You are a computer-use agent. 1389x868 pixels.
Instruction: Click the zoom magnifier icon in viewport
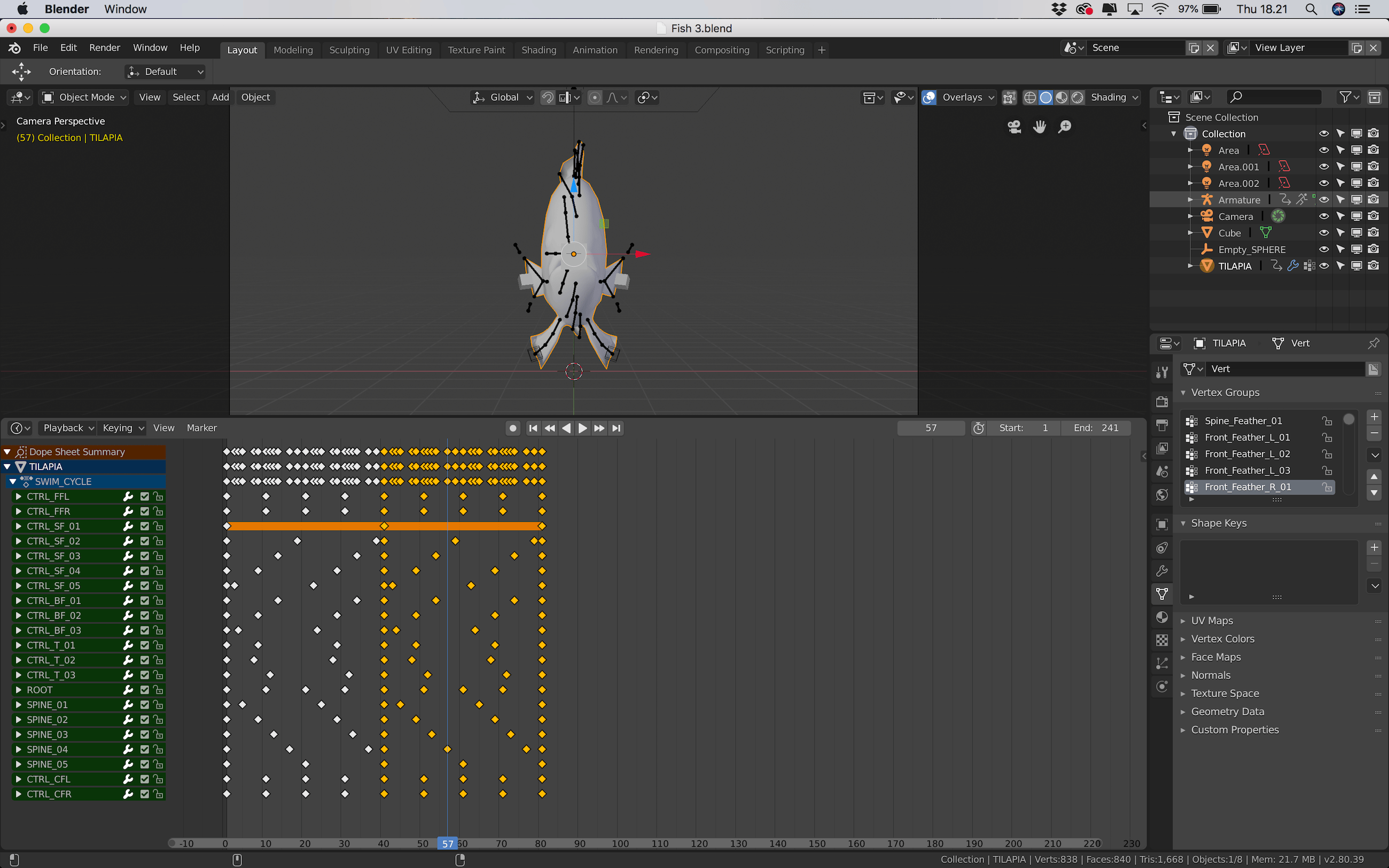1065,126
